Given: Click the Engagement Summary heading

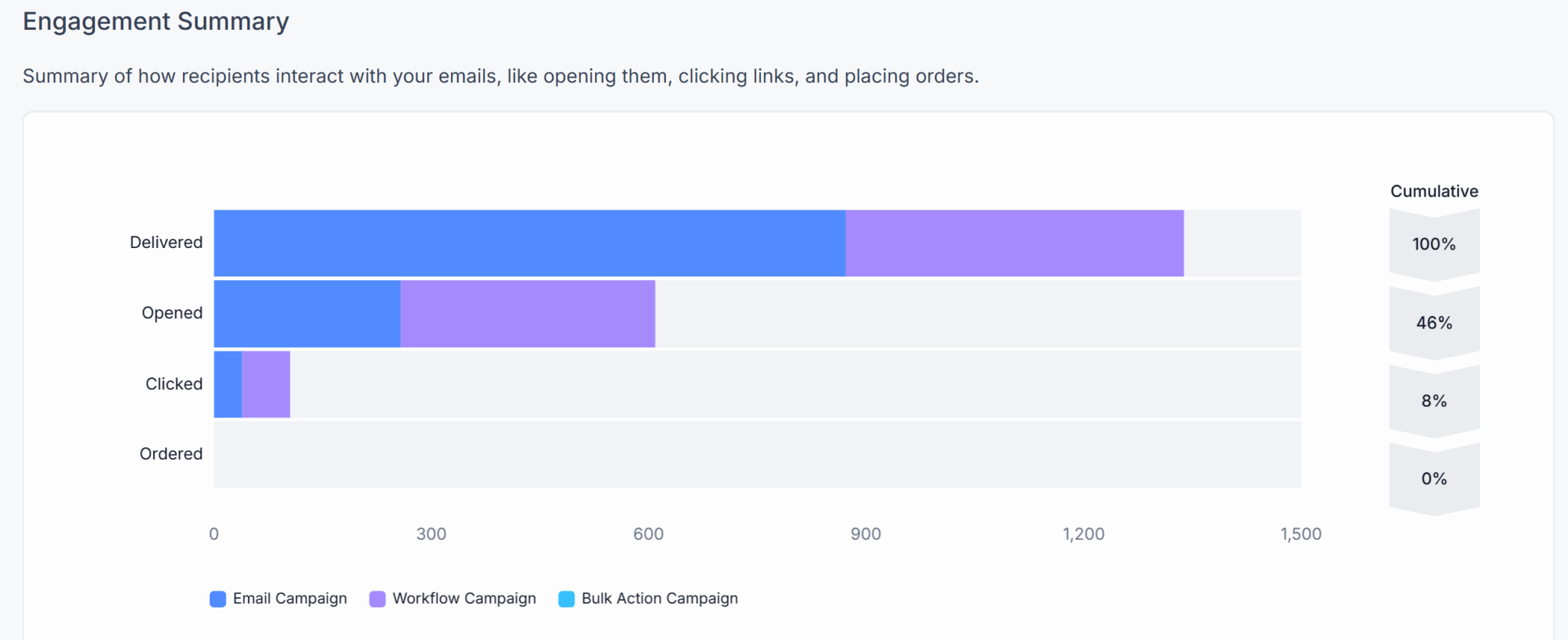Looking at the screenshot, I should pos(156,21).
